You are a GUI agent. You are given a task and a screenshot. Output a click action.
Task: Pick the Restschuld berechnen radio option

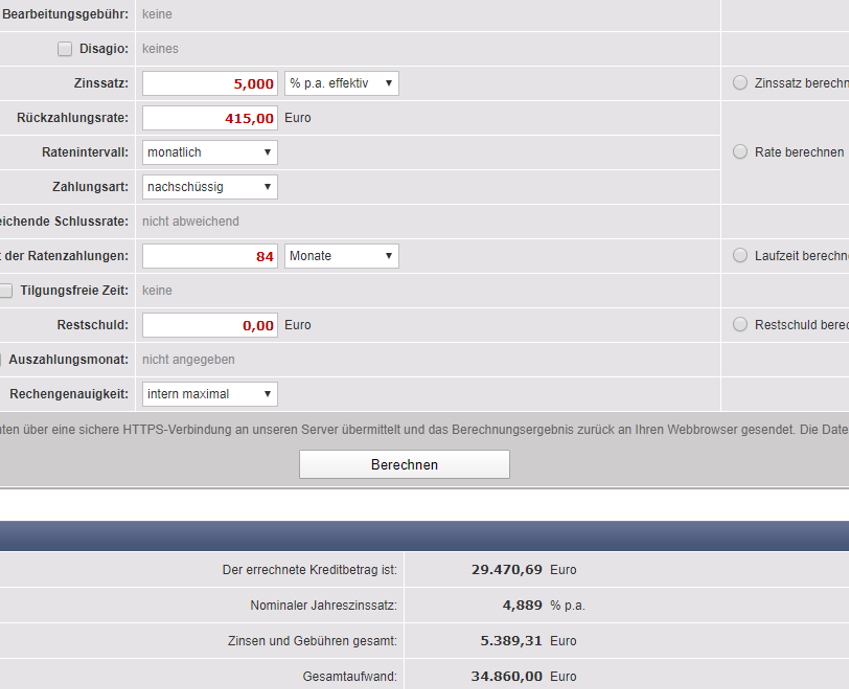(740, 325)
